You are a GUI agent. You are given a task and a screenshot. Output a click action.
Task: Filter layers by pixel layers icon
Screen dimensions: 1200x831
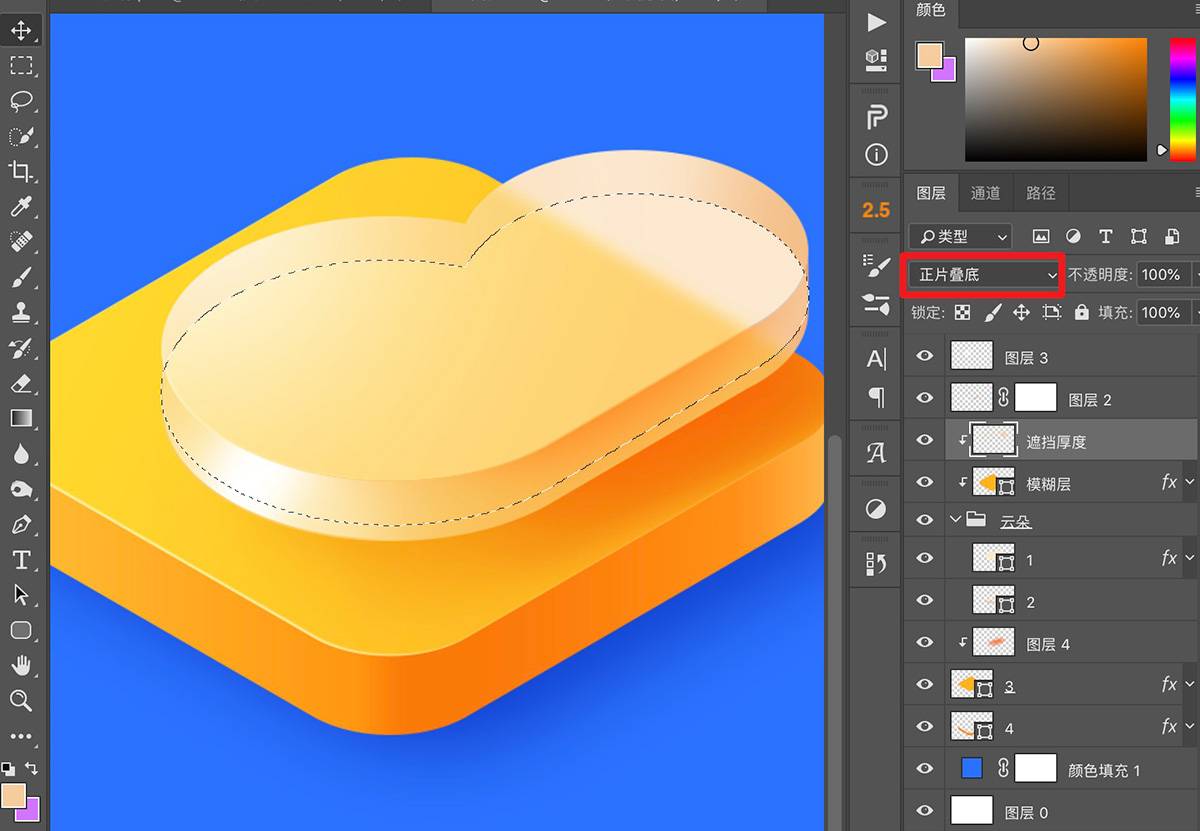(1041, 237)
